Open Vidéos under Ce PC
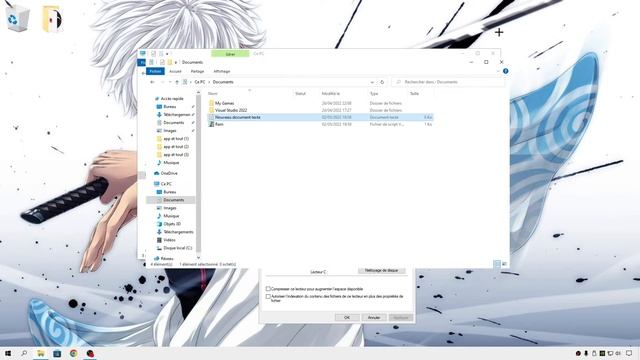640x360 pixels. coord(169,240)
